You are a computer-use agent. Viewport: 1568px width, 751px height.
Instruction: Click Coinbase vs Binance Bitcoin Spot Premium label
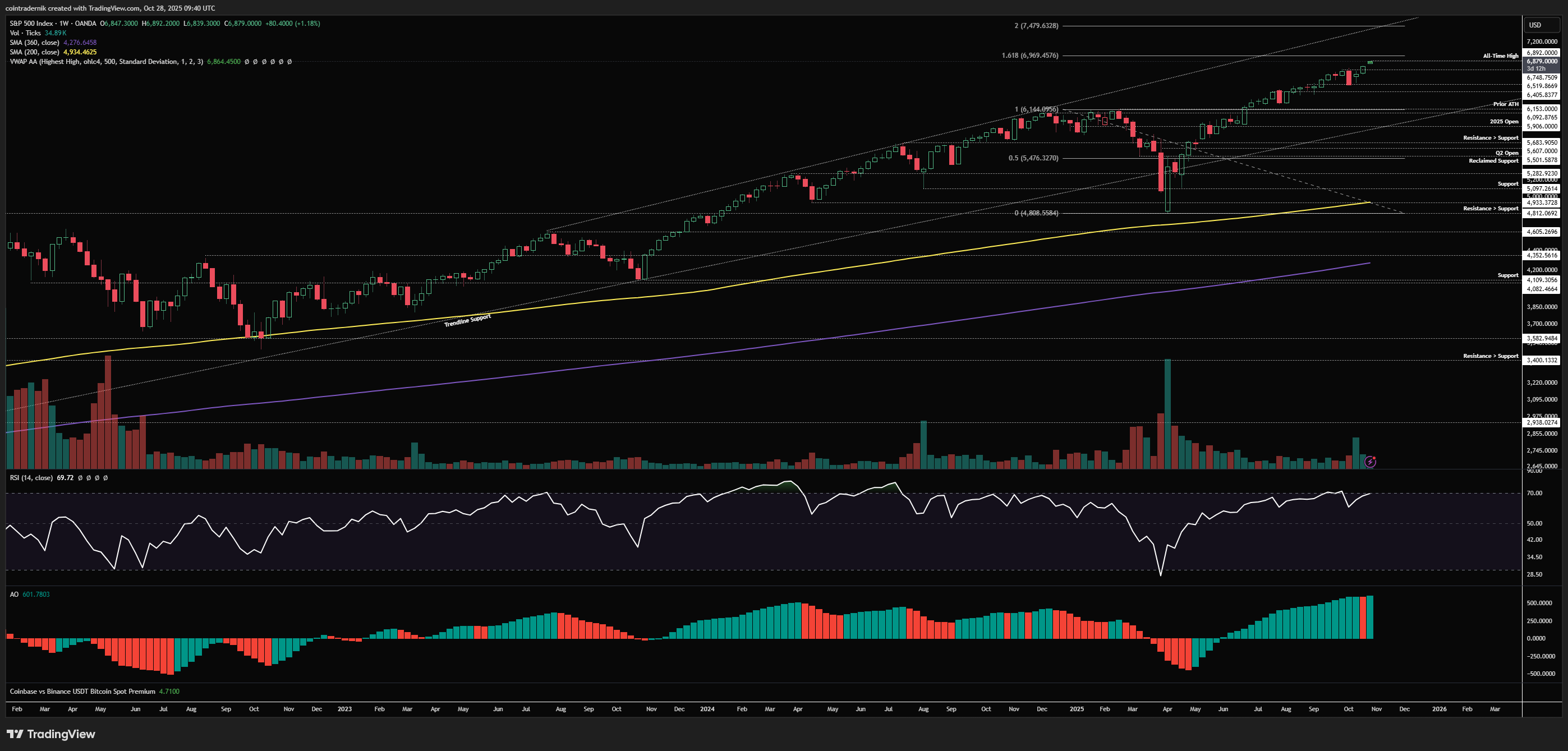[x=82, y=692]
